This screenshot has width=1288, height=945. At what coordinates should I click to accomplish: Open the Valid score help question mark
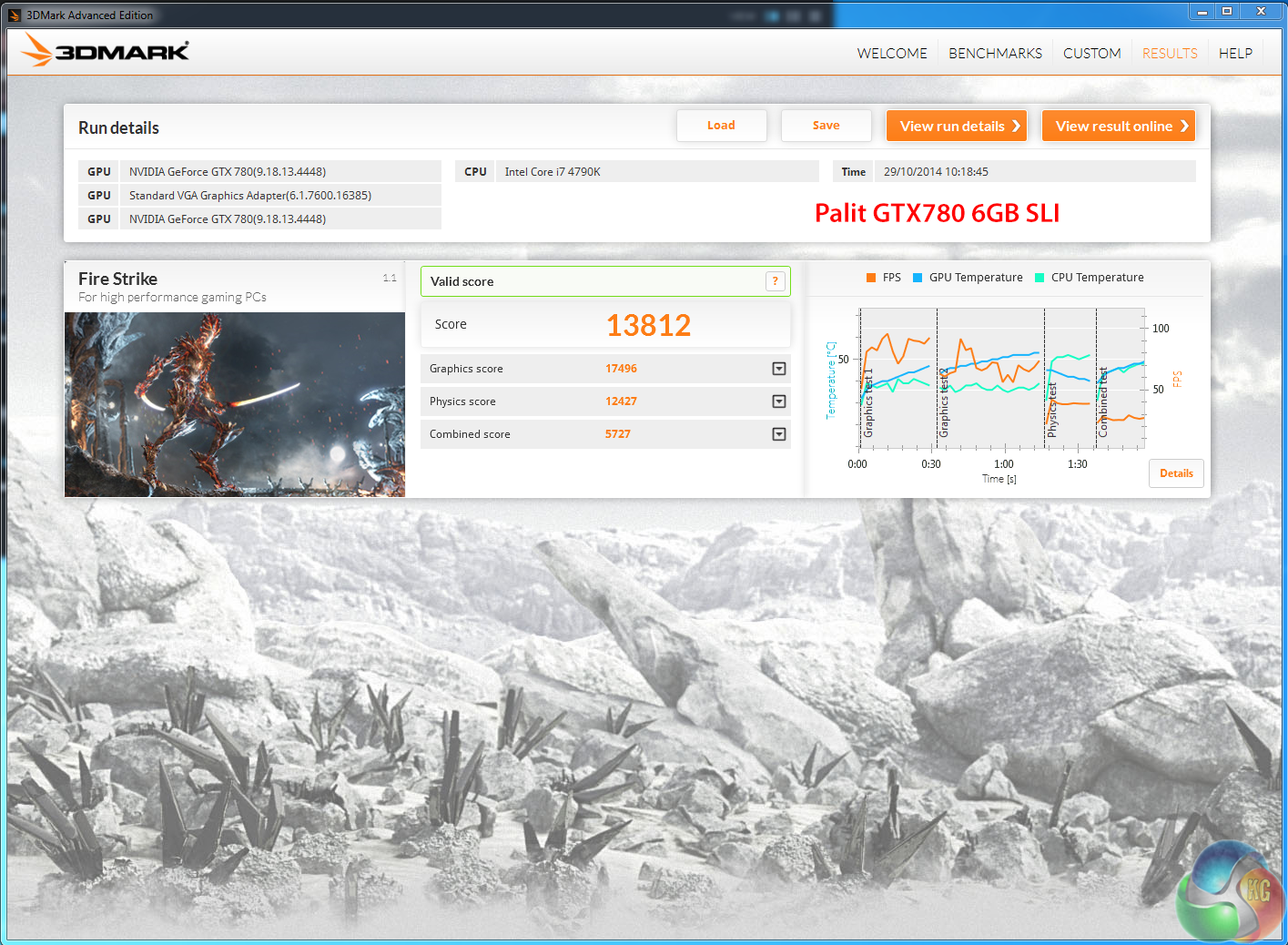[775, 281]
